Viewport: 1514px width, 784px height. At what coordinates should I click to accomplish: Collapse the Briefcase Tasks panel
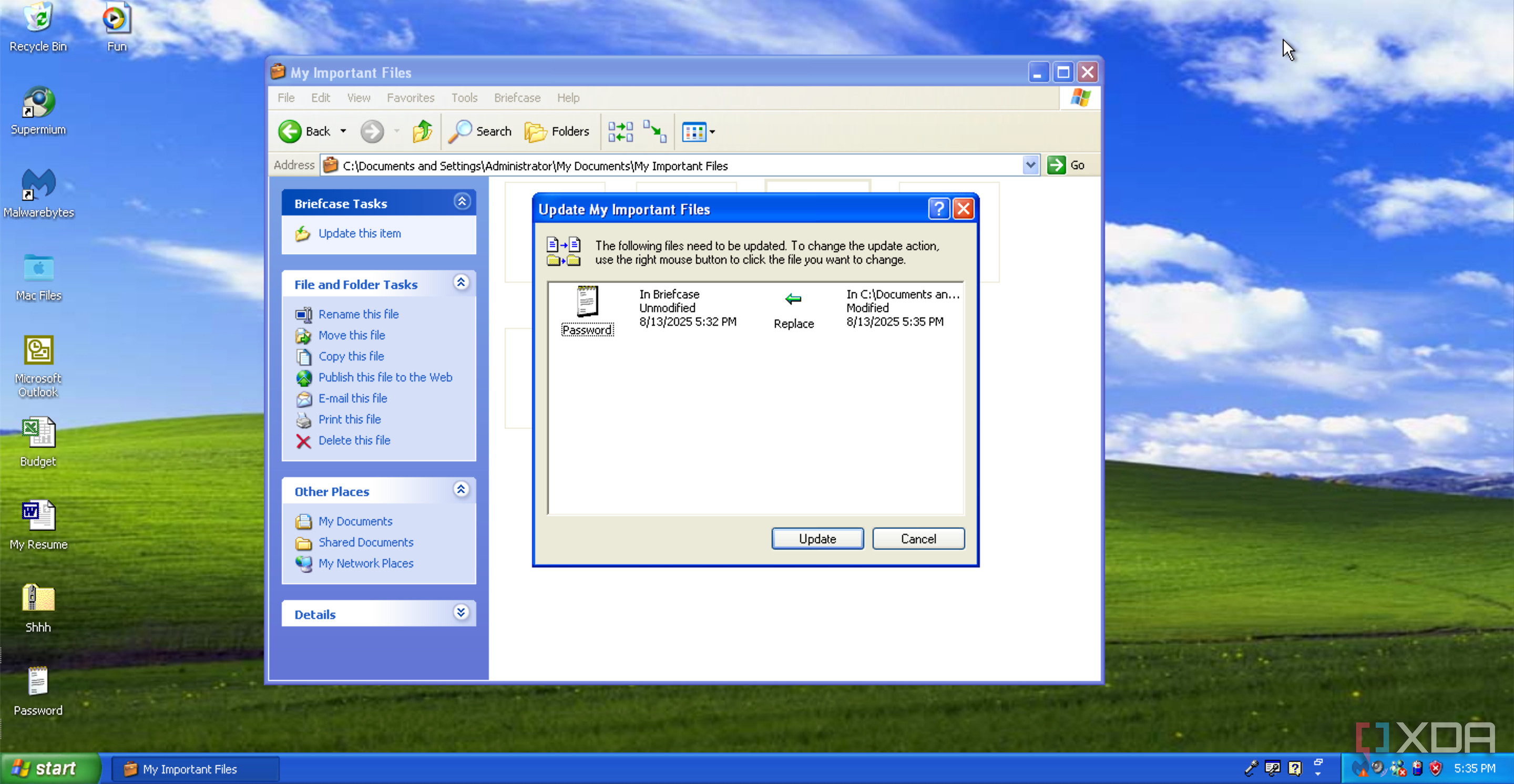click(462, 201)
